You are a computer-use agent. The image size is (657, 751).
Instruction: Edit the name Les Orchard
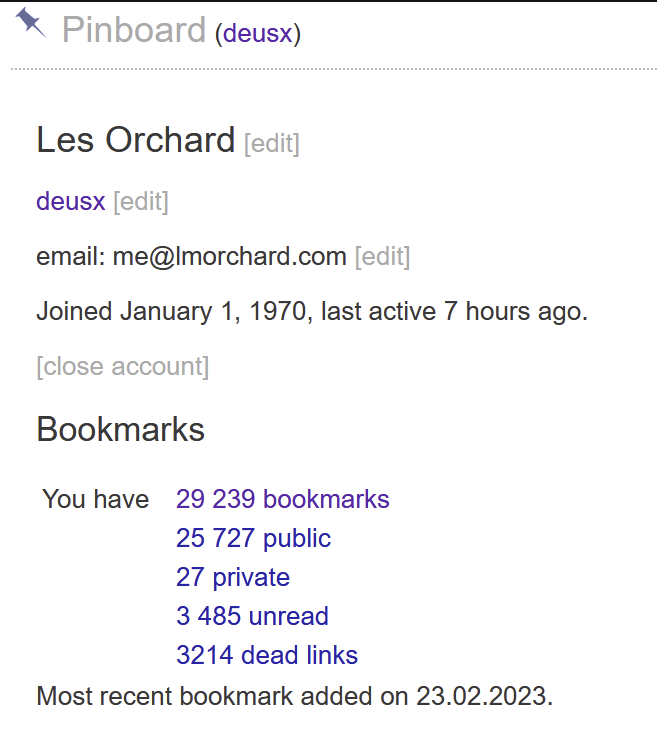tap(272, 143)
